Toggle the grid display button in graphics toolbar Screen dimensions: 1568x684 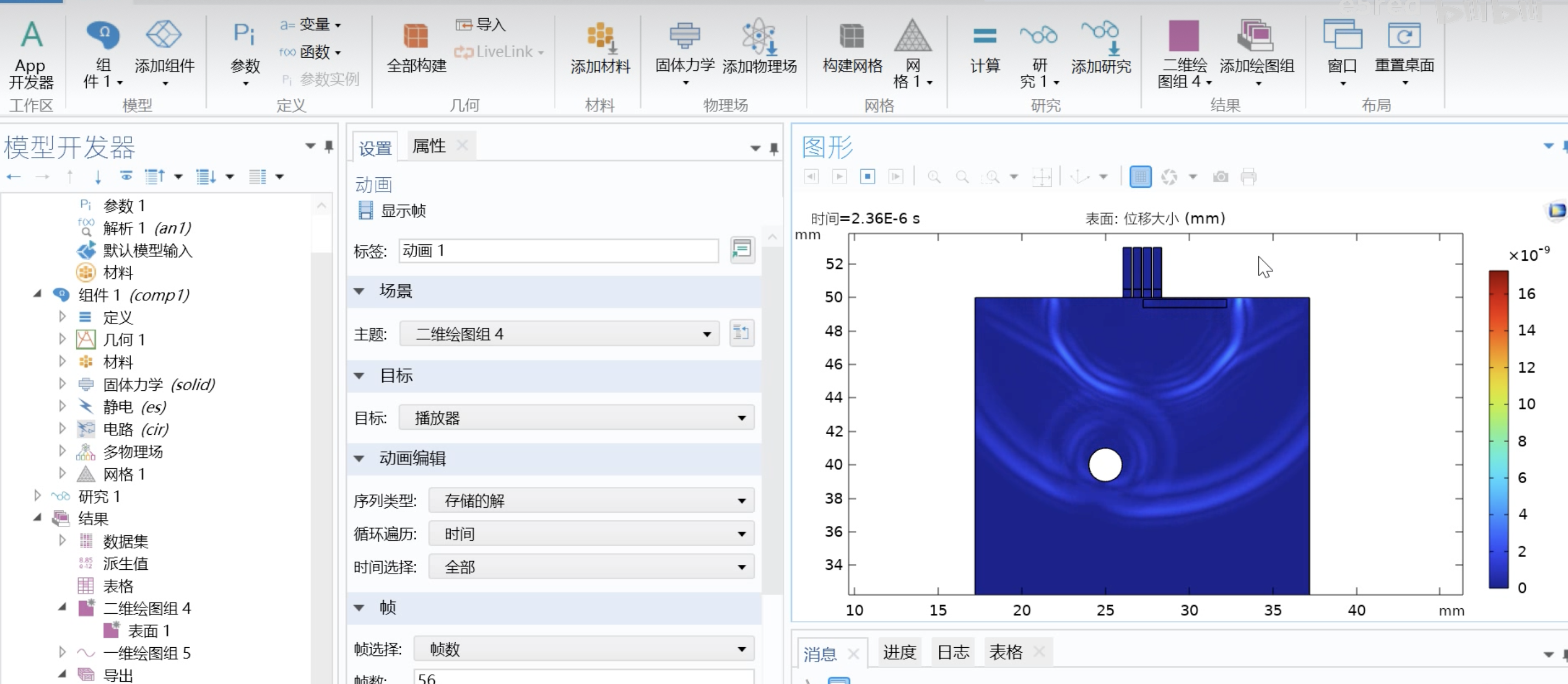1140,177
